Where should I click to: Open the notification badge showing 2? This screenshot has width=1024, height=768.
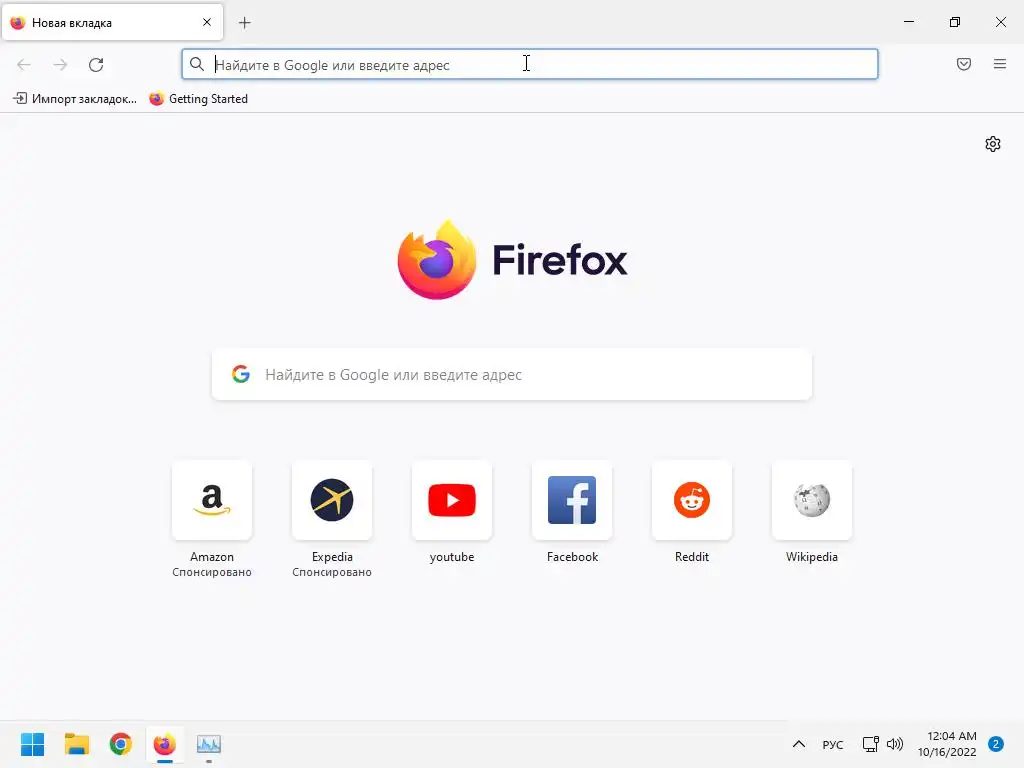coord(996,744)
